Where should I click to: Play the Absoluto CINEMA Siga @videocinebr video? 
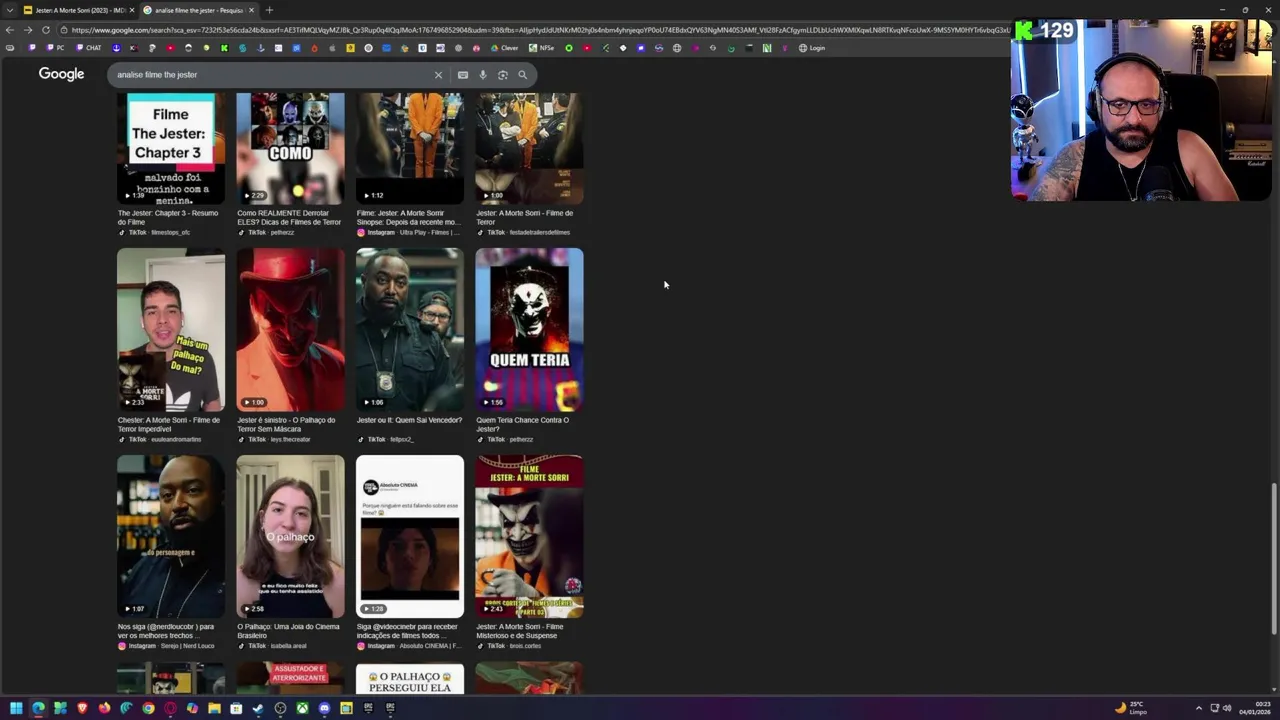410,537
